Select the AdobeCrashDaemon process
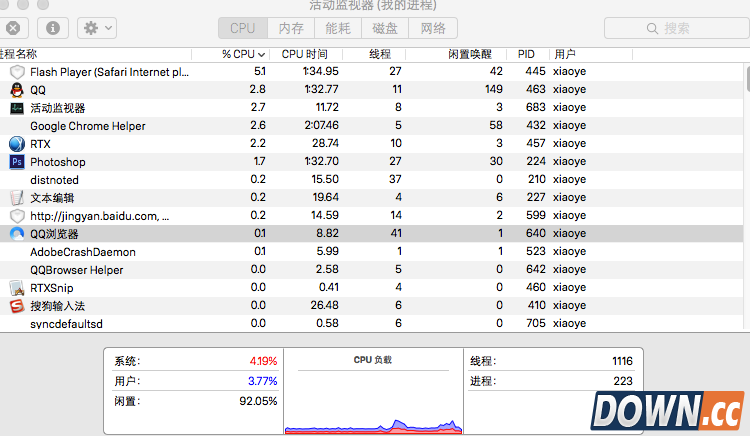Image resolution: width=750 pixels, height=436 pixels. 83,252
